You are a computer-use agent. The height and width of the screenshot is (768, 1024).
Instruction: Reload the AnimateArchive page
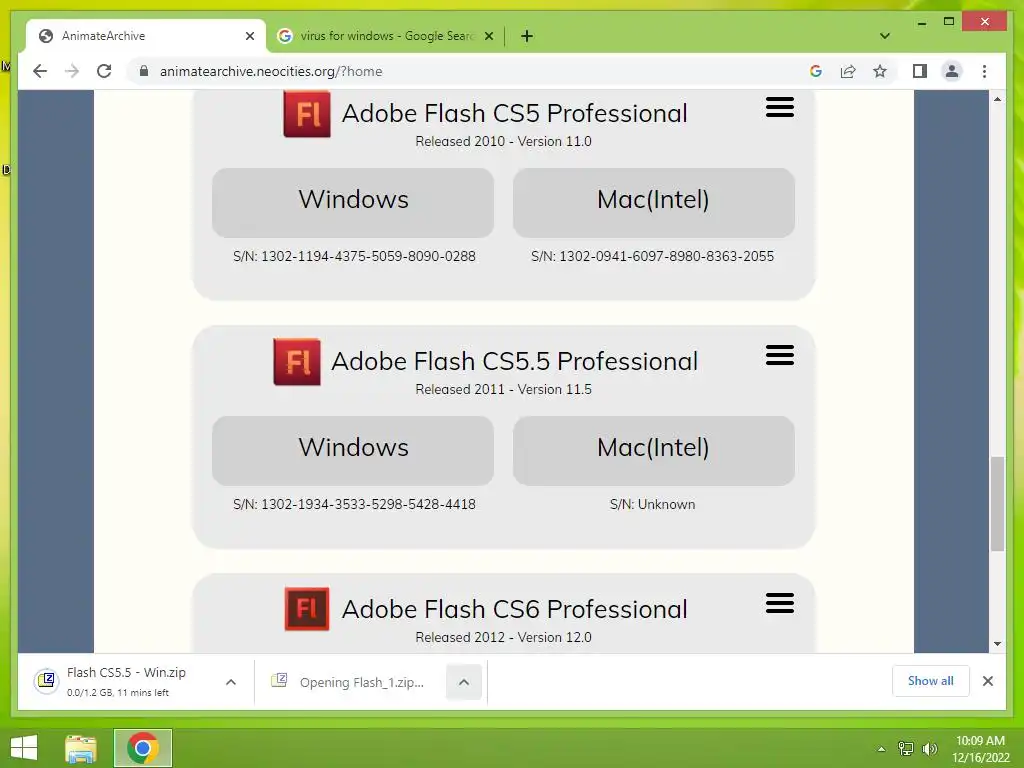pos(104,71)
